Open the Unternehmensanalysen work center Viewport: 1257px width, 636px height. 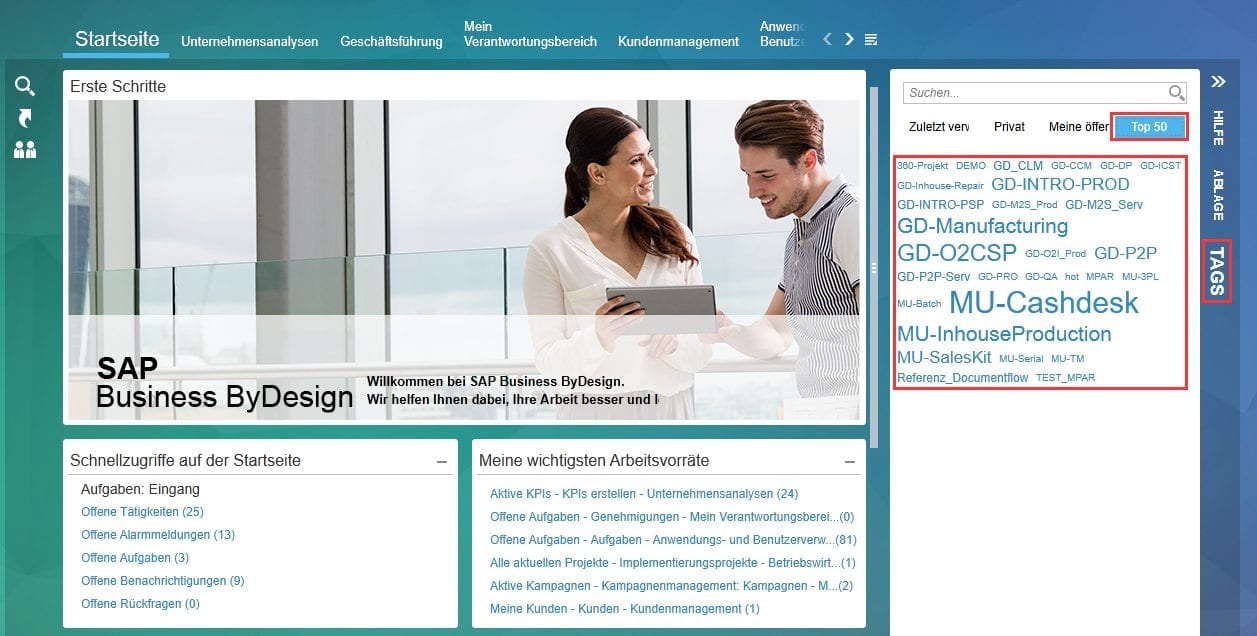pos(249,42)
